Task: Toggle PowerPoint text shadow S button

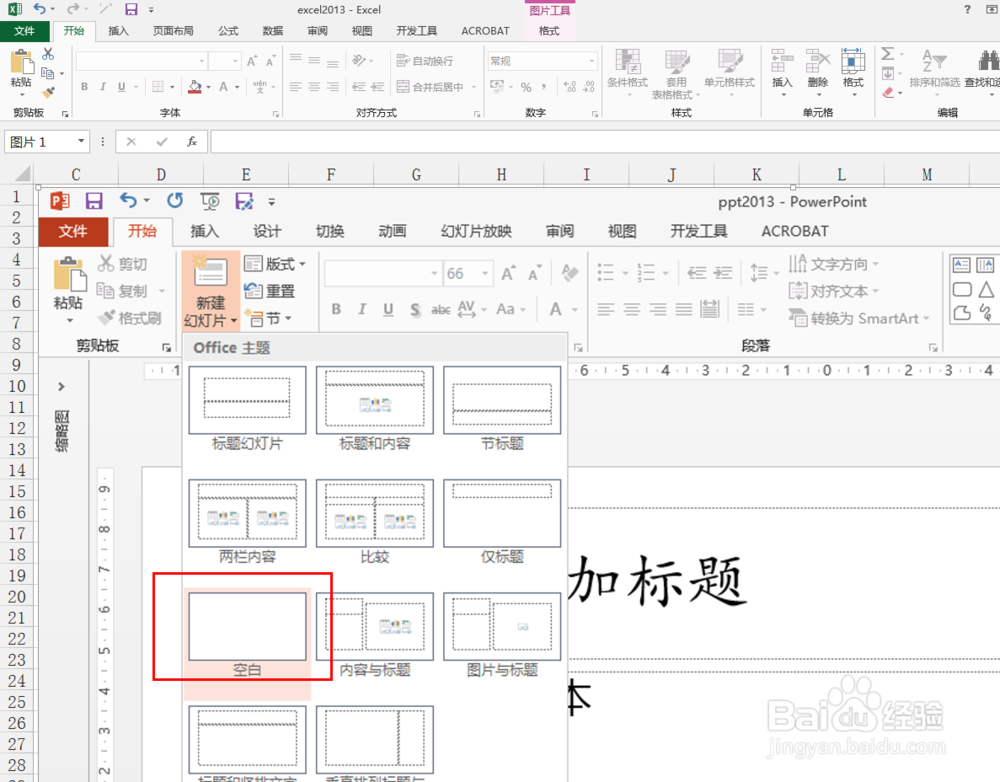Action: coord(415,309)
